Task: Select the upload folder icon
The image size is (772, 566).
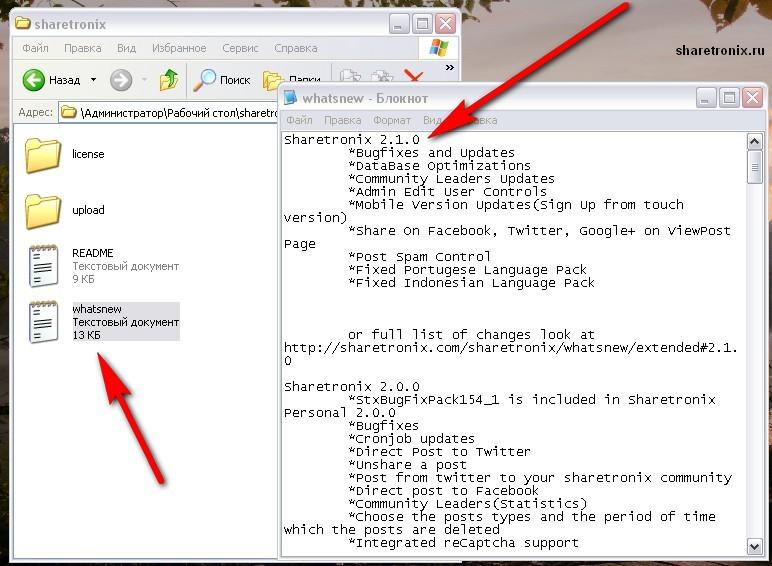Action: click(x=43, y=211)
